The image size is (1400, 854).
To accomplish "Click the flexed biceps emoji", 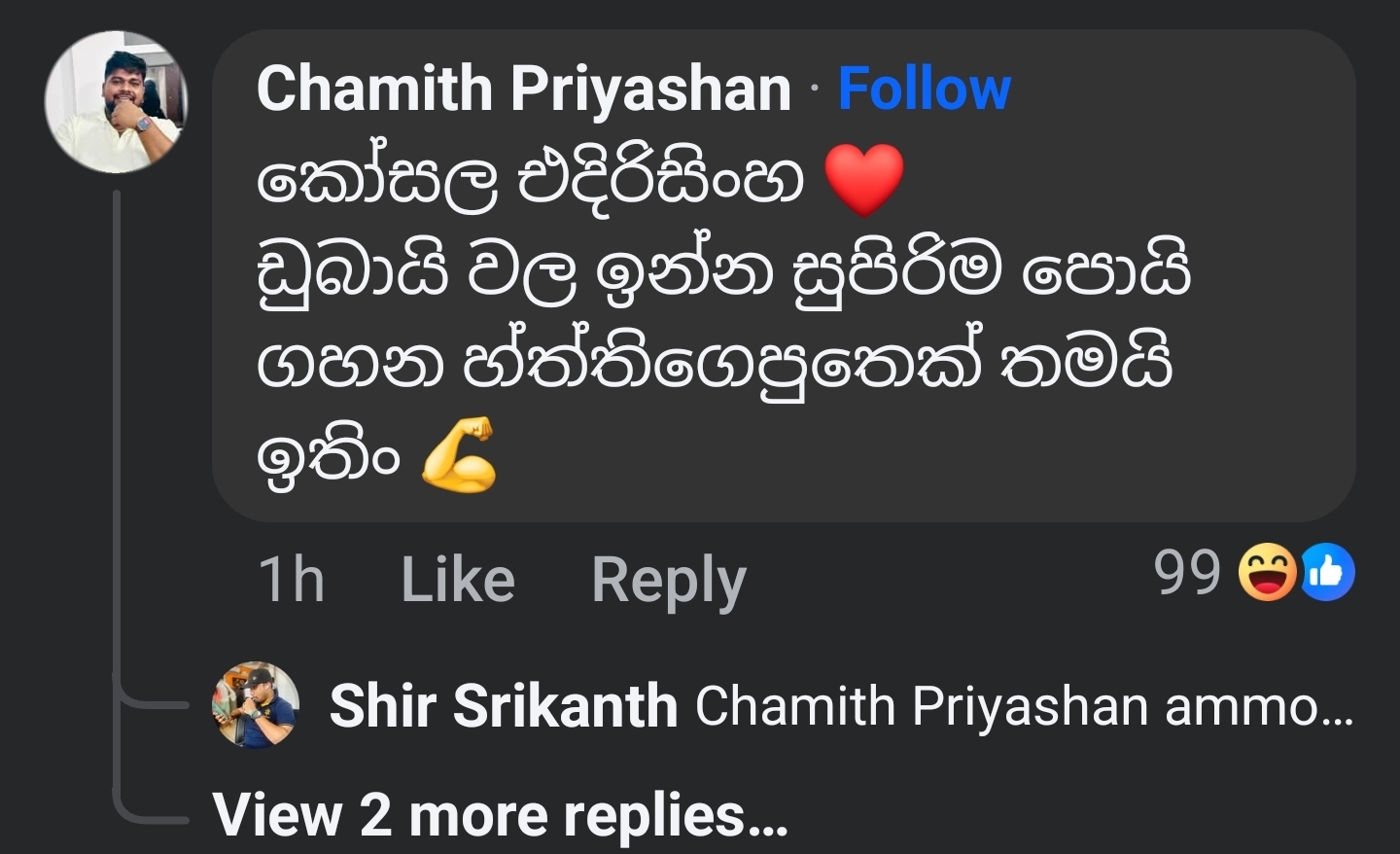I will coord(459,454).
